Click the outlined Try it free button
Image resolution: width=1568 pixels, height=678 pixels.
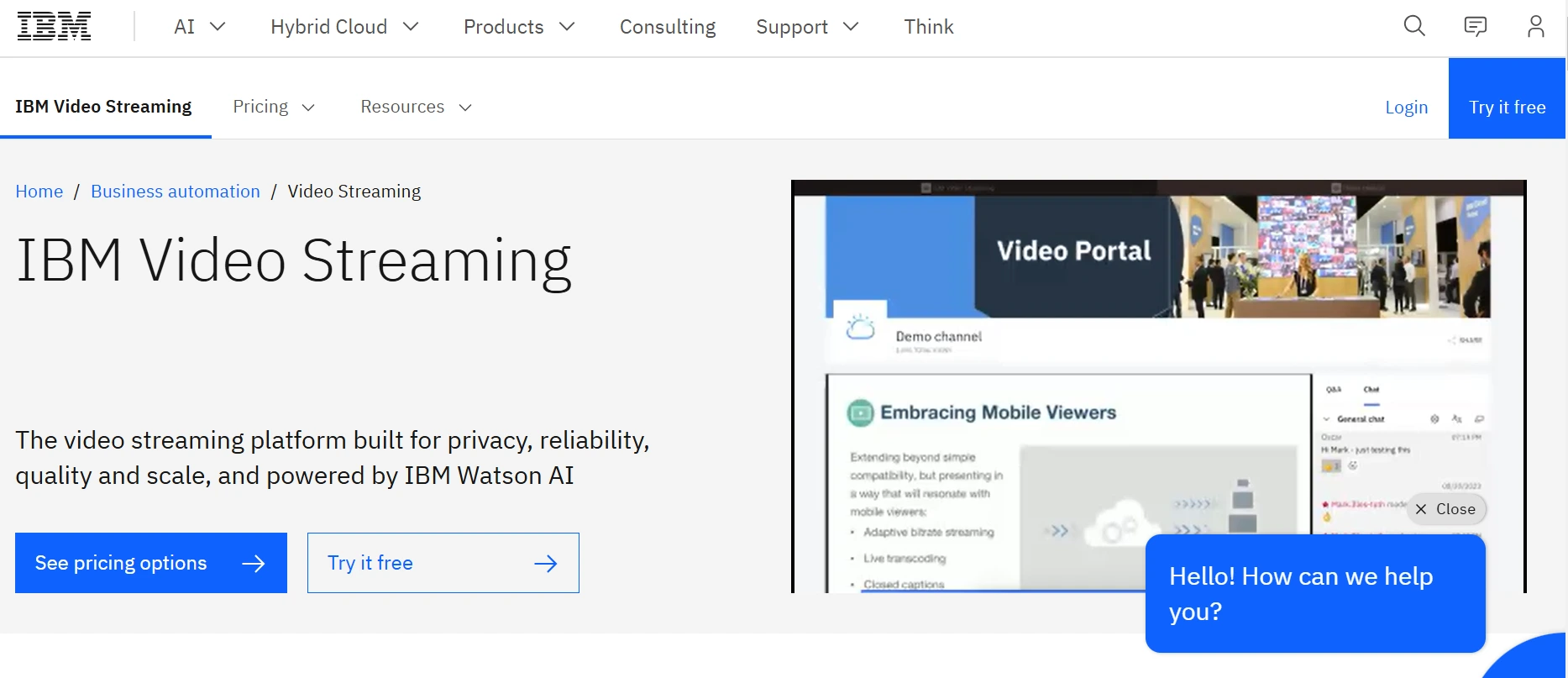[x=443, y=563]
